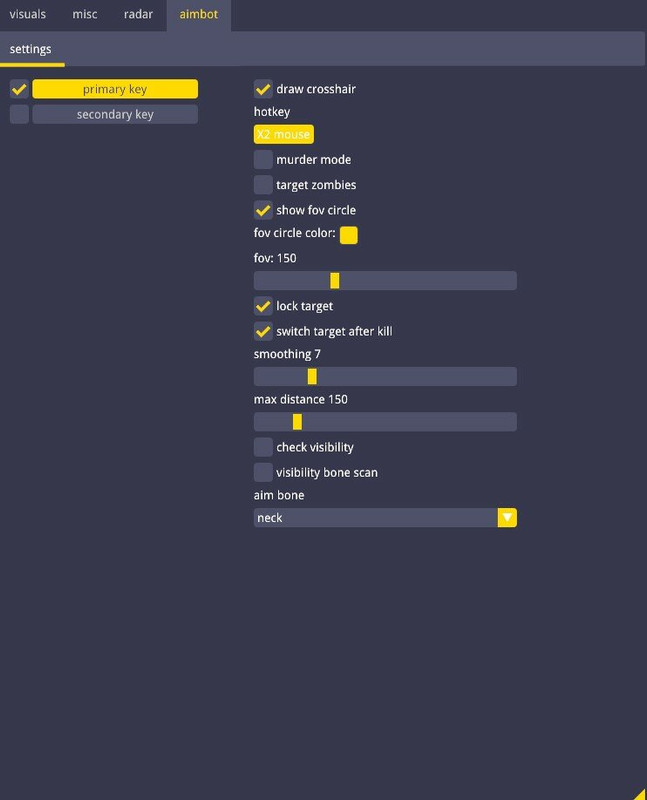This screenshot has width=647, height=800.
Task: Disable the draw crosshair option
Action: [x=263, y=89]
